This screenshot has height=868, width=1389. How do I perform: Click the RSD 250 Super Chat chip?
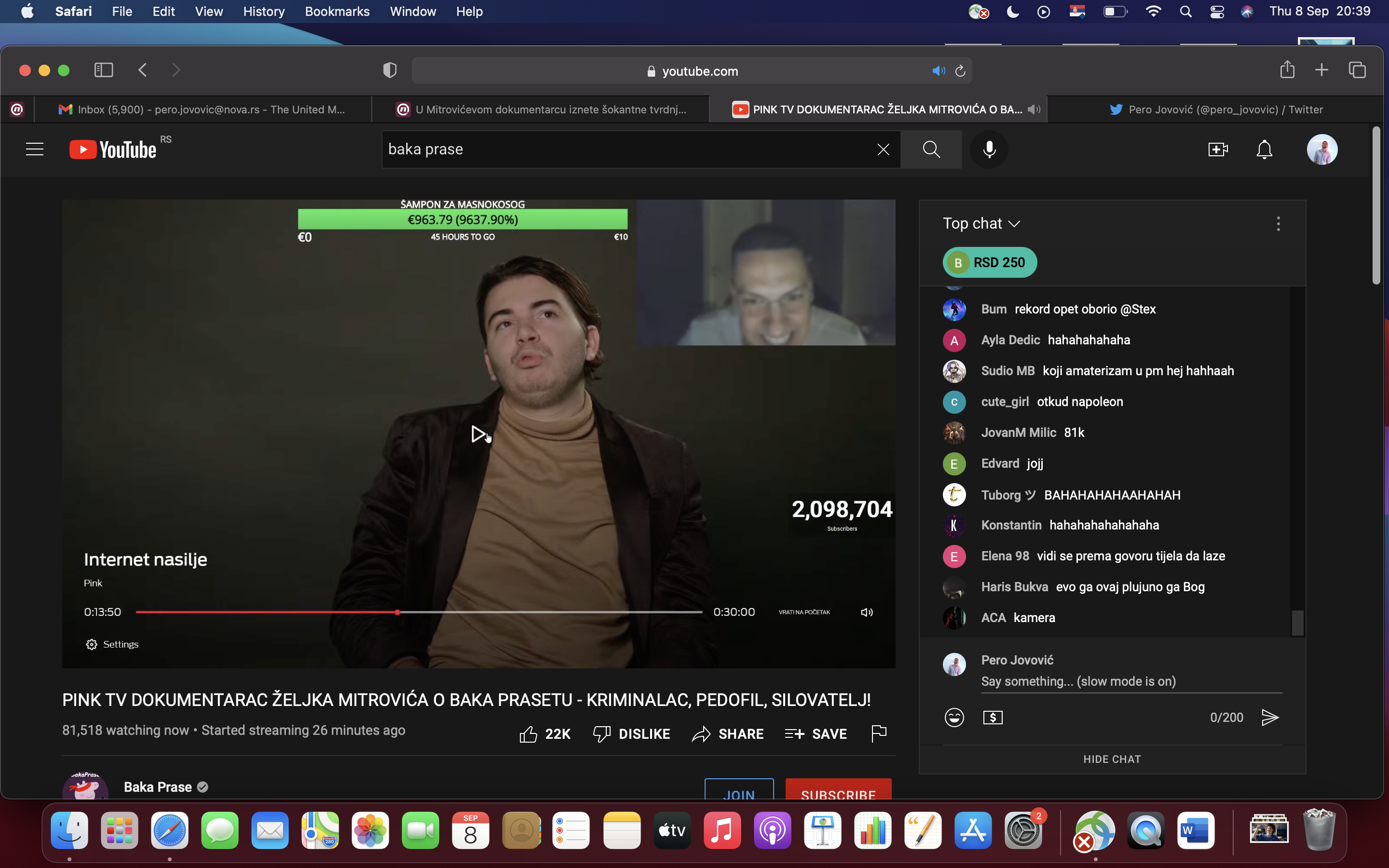990,262
